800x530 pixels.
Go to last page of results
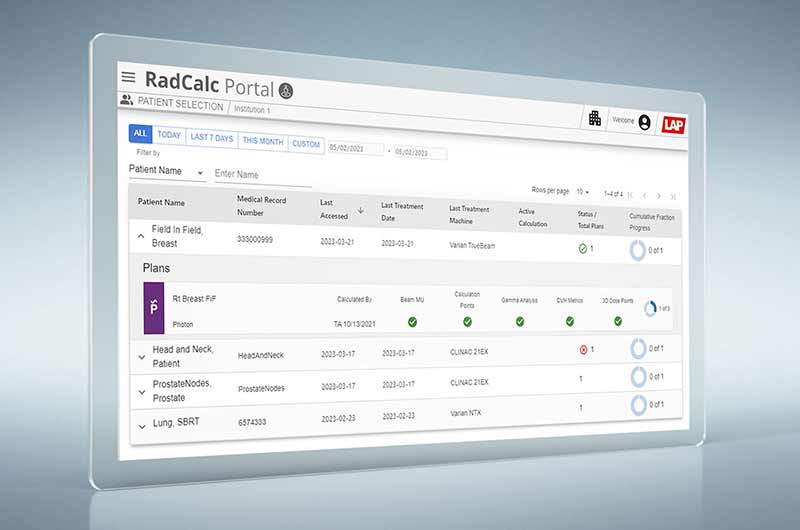[x=673, y=196]
